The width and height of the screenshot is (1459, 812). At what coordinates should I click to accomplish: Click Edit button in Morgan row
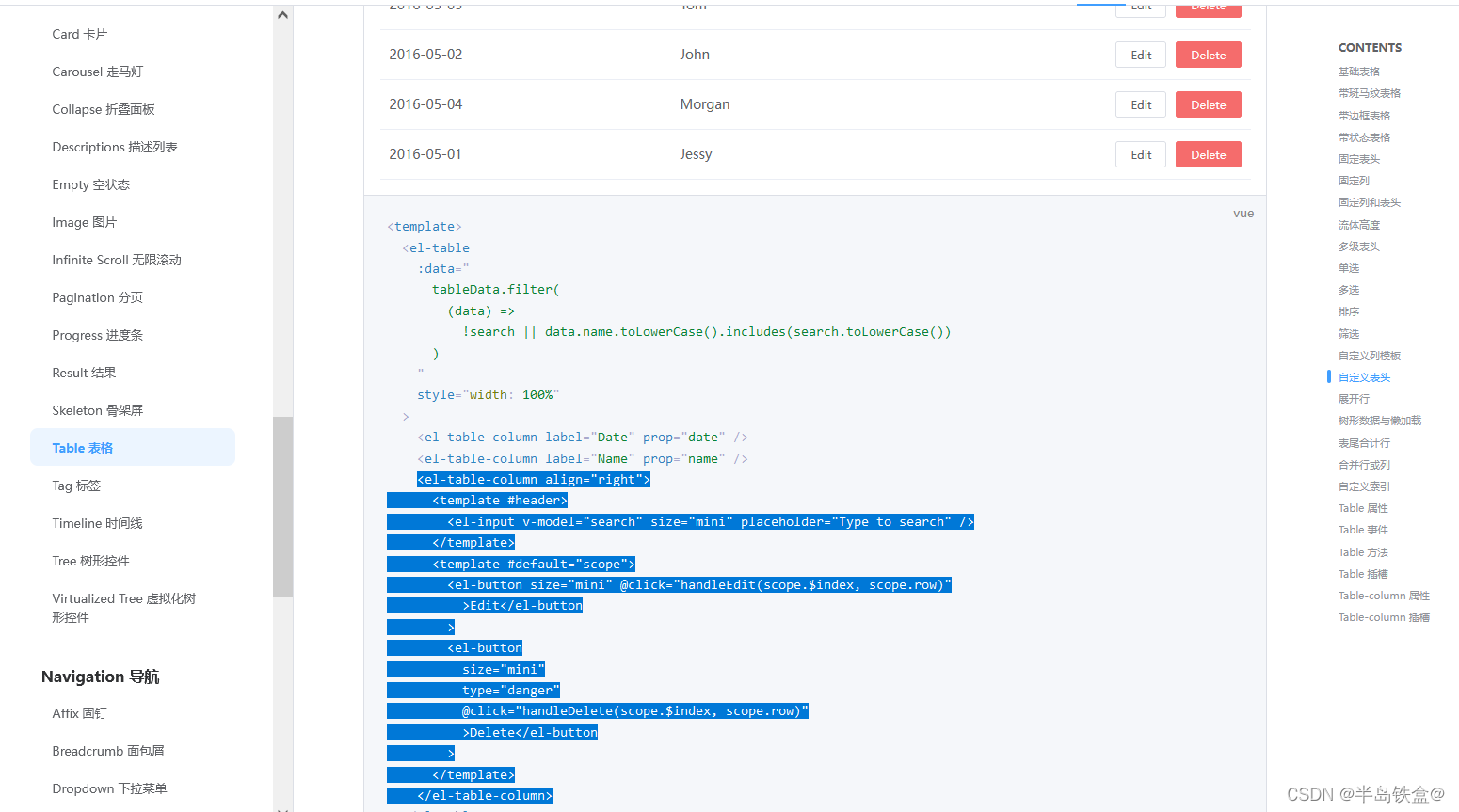(1141, 104)
